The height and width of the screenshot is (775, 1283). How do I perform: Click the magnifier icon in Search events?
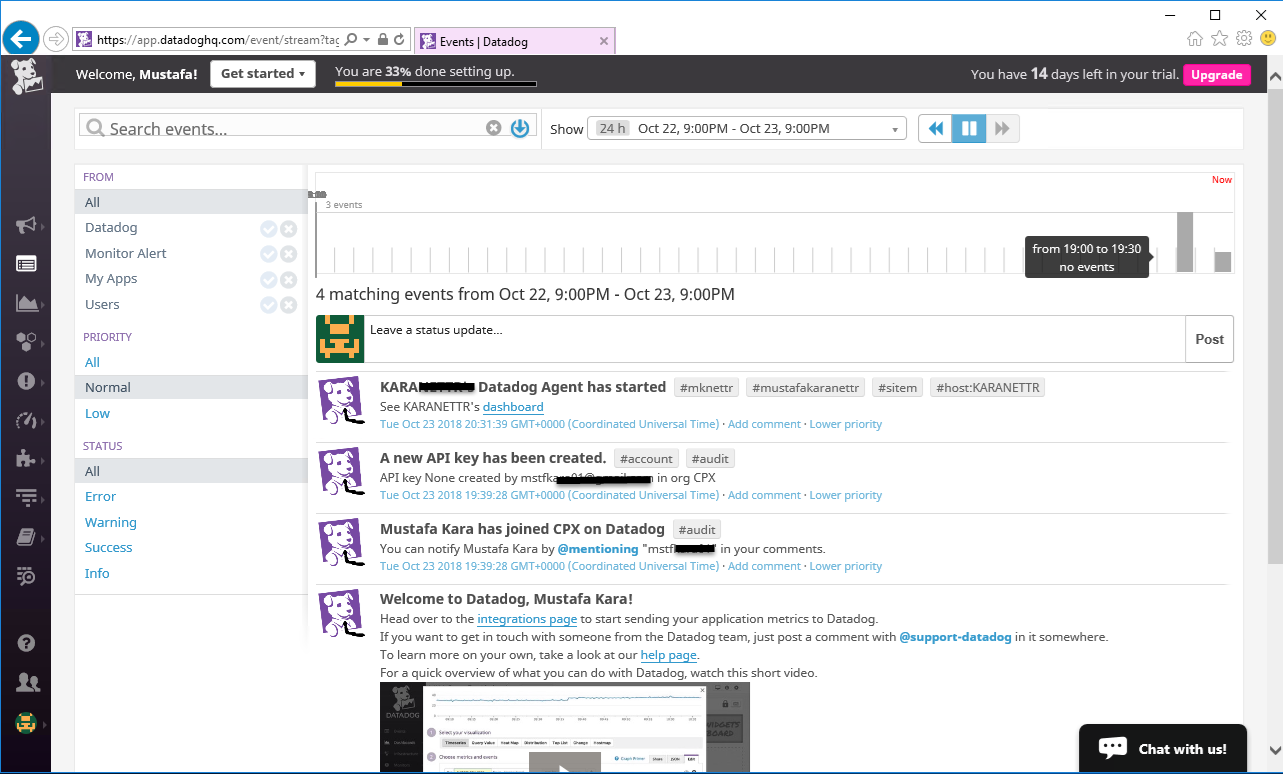[x=95, y=128]
